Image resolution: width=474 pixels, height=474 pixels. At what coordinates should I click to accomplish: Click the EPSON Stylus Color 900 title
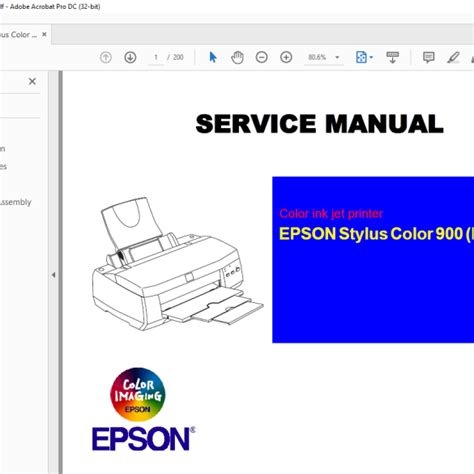(x=376, y=234)
